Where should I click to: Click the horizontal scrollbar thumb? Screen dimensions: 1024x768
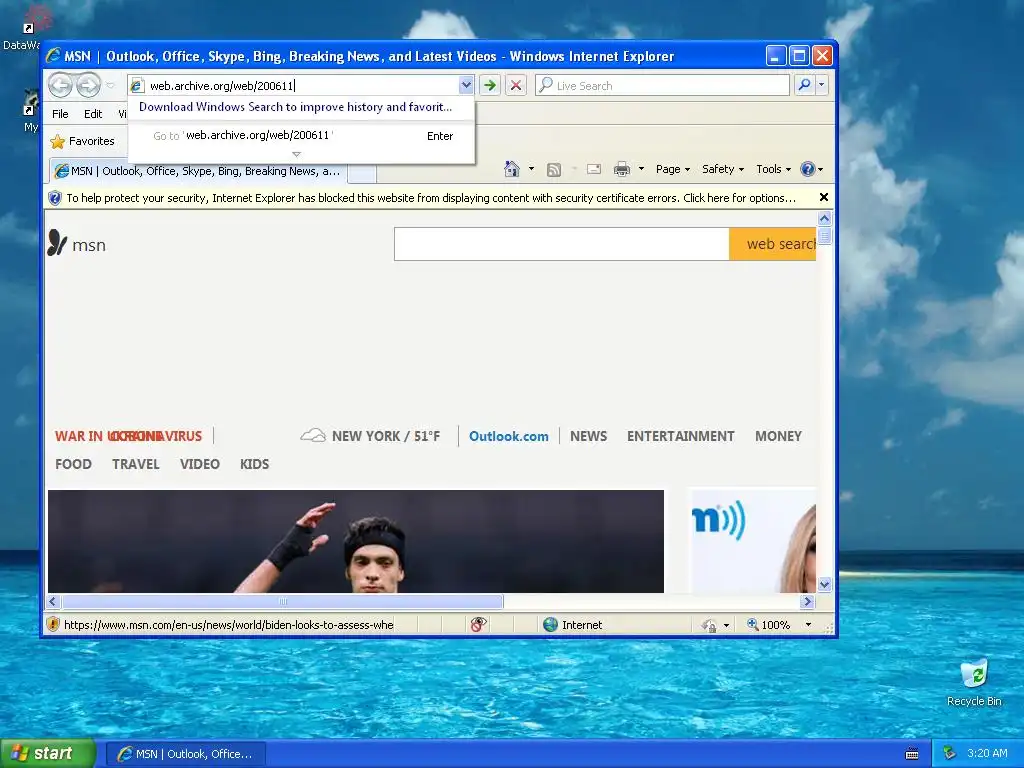point(282,601)
